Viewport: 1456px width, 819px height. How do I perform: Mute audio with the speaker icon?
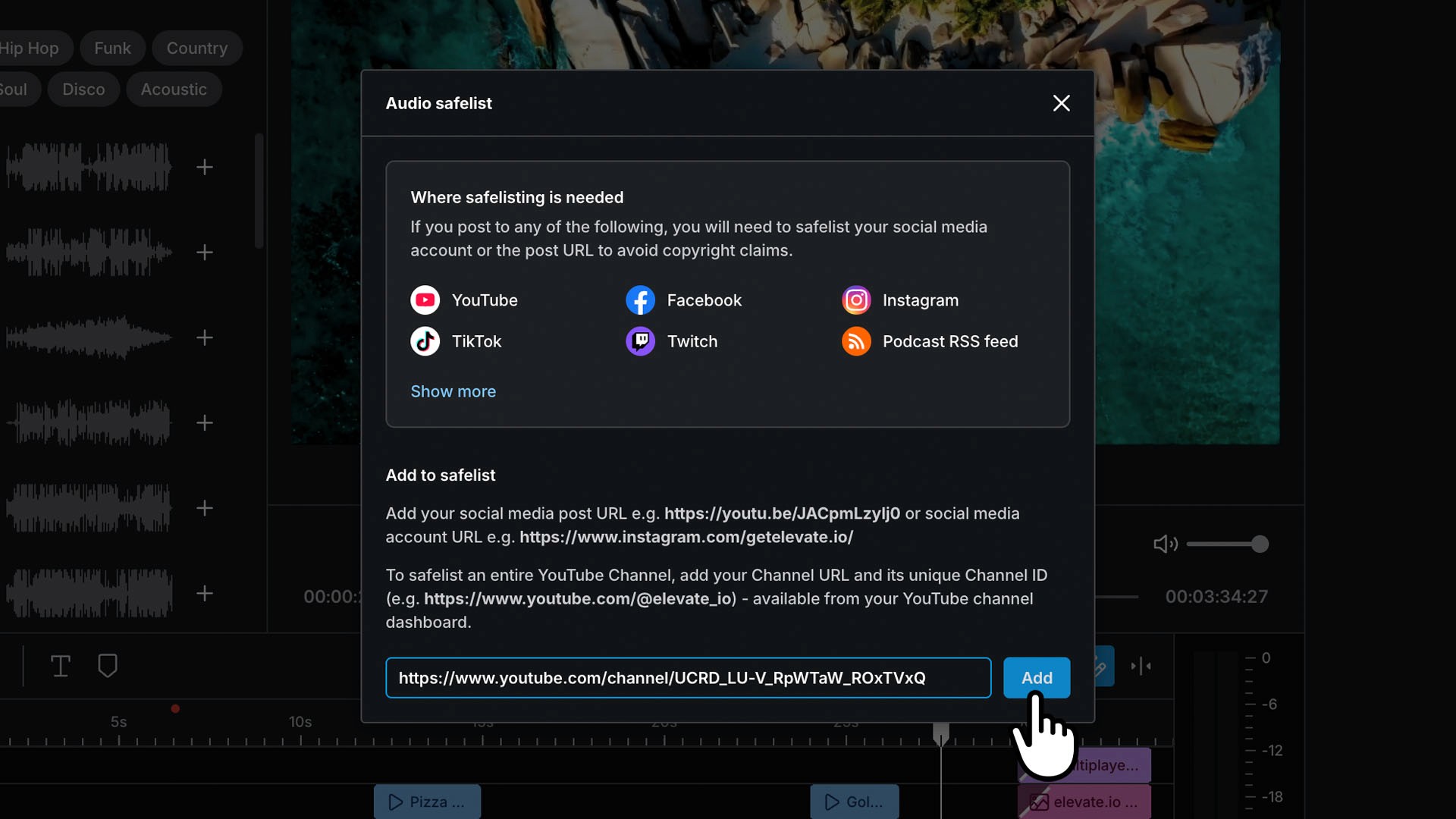[x=1165, y=544]
